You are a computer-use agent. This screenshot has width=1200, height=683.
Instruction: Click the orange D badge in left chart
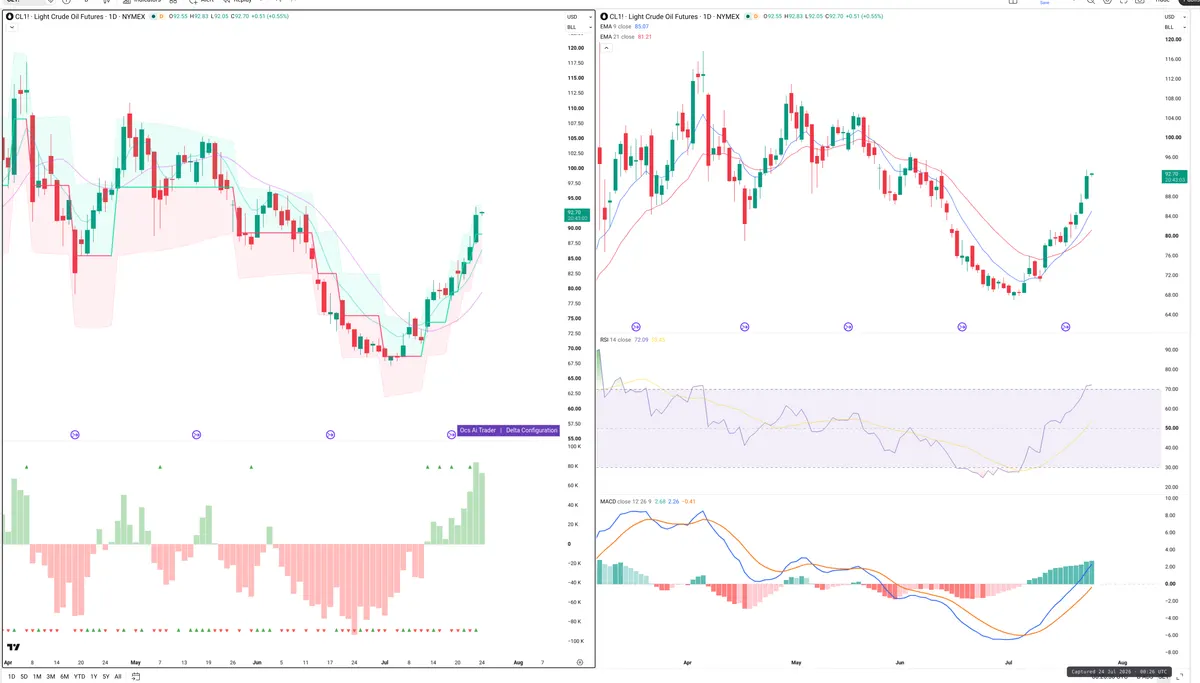(162, 16)
